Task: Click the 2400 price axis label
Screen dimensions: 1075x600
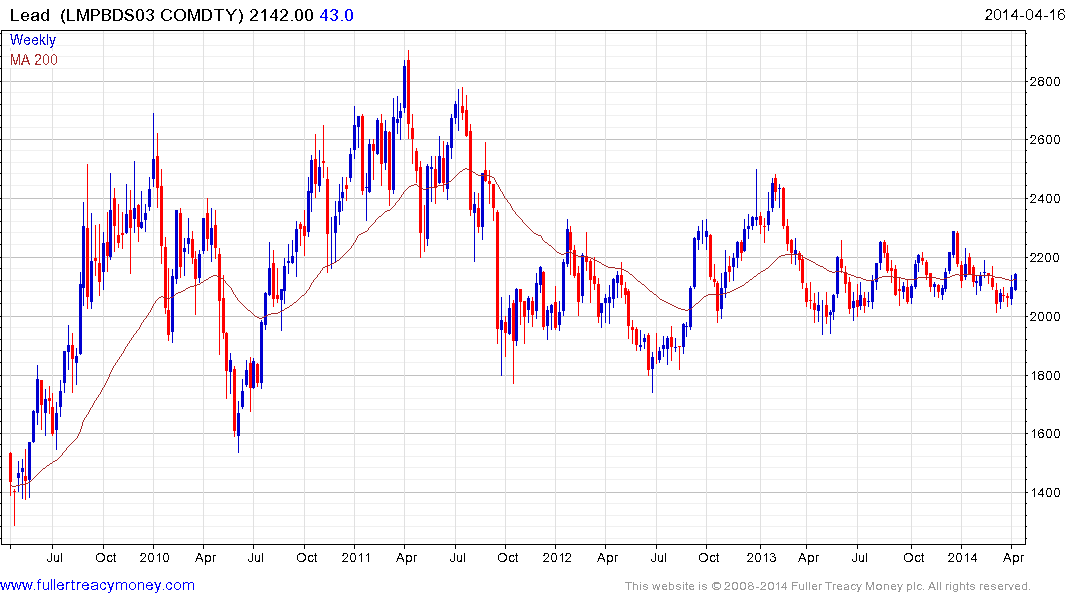Action: [1046, 199]
